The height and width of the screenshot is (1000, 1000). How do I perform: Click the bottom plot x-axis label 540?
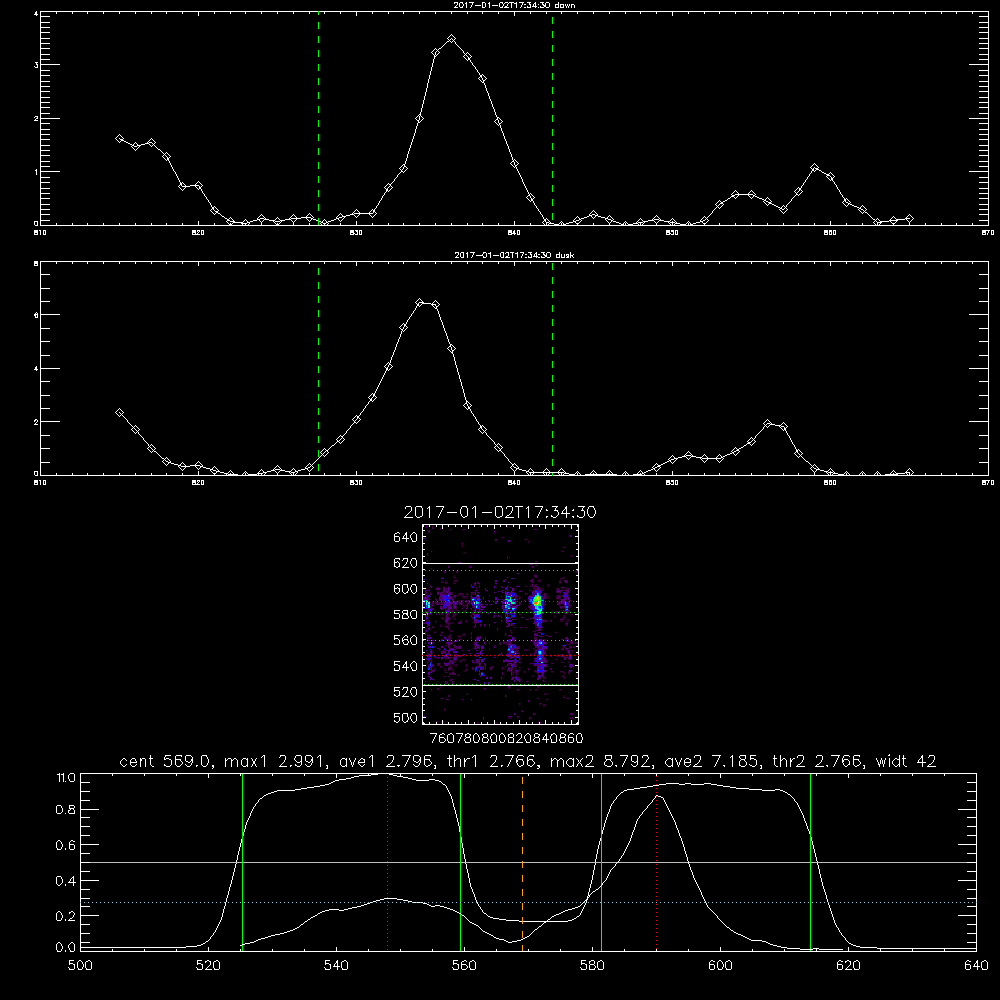(x=336, y=966)
